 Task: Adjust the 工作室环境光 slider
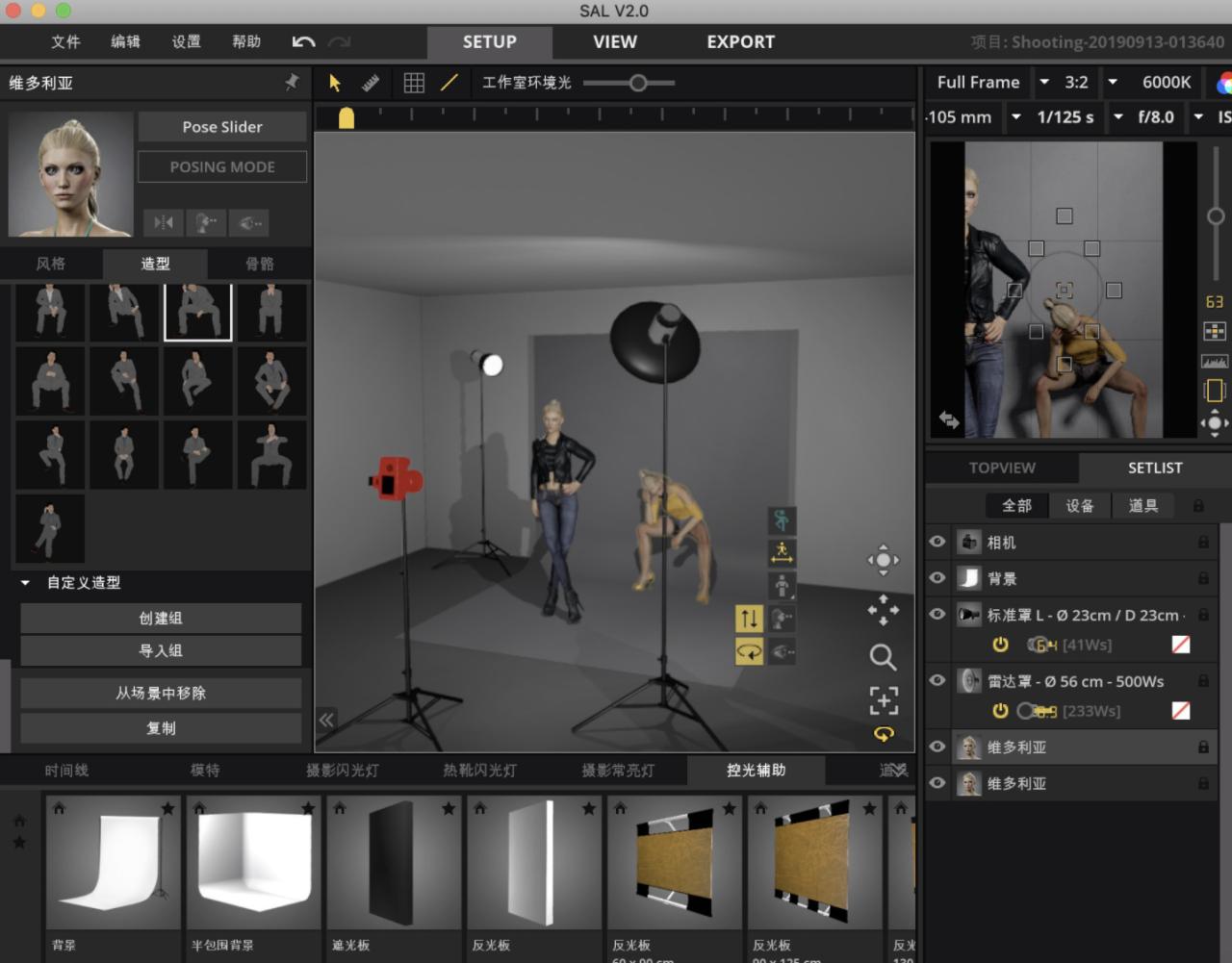coord(637,84)
